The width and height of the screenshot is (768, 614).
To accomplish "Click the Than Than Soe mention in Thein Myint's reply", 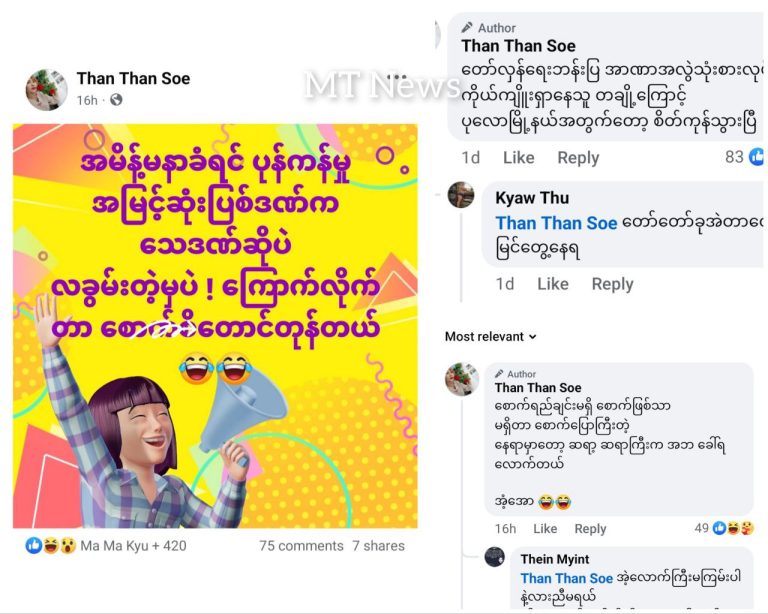I will click(x=566, y=578).
